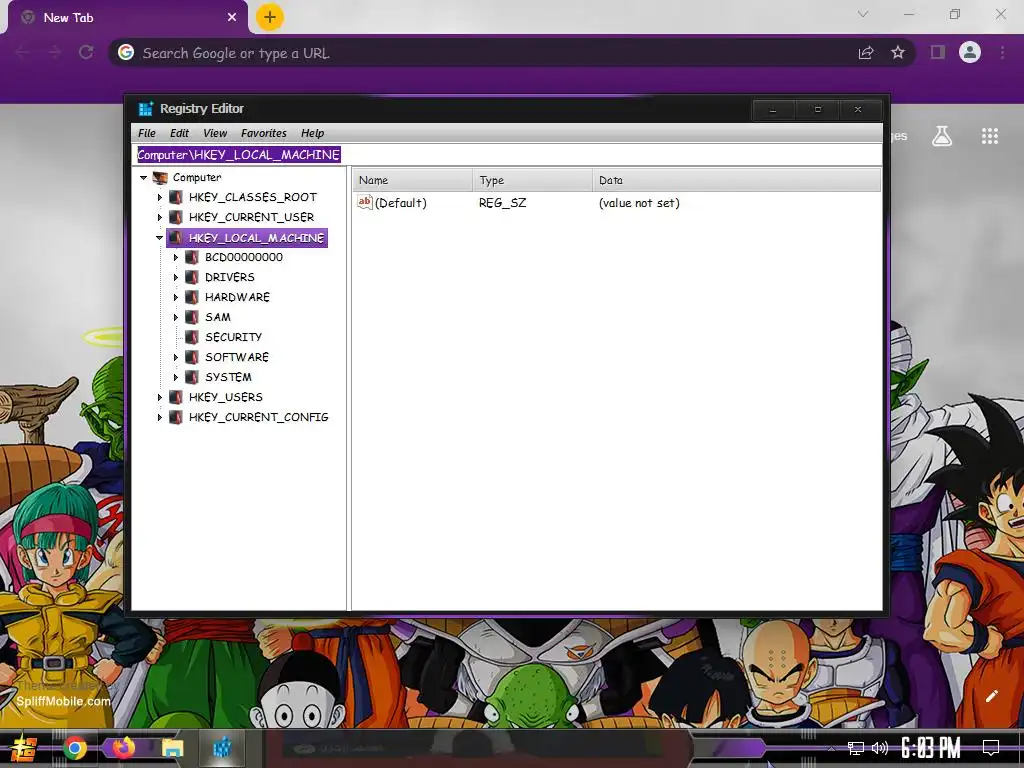This screenshot has height=768, width=1024.
Task: Expand the SYSTEM subkey
Action: tap(176, 377)
